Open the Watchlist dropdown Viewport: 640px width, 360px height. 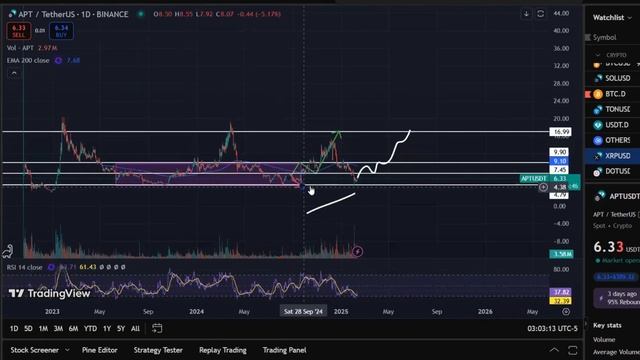612,18
